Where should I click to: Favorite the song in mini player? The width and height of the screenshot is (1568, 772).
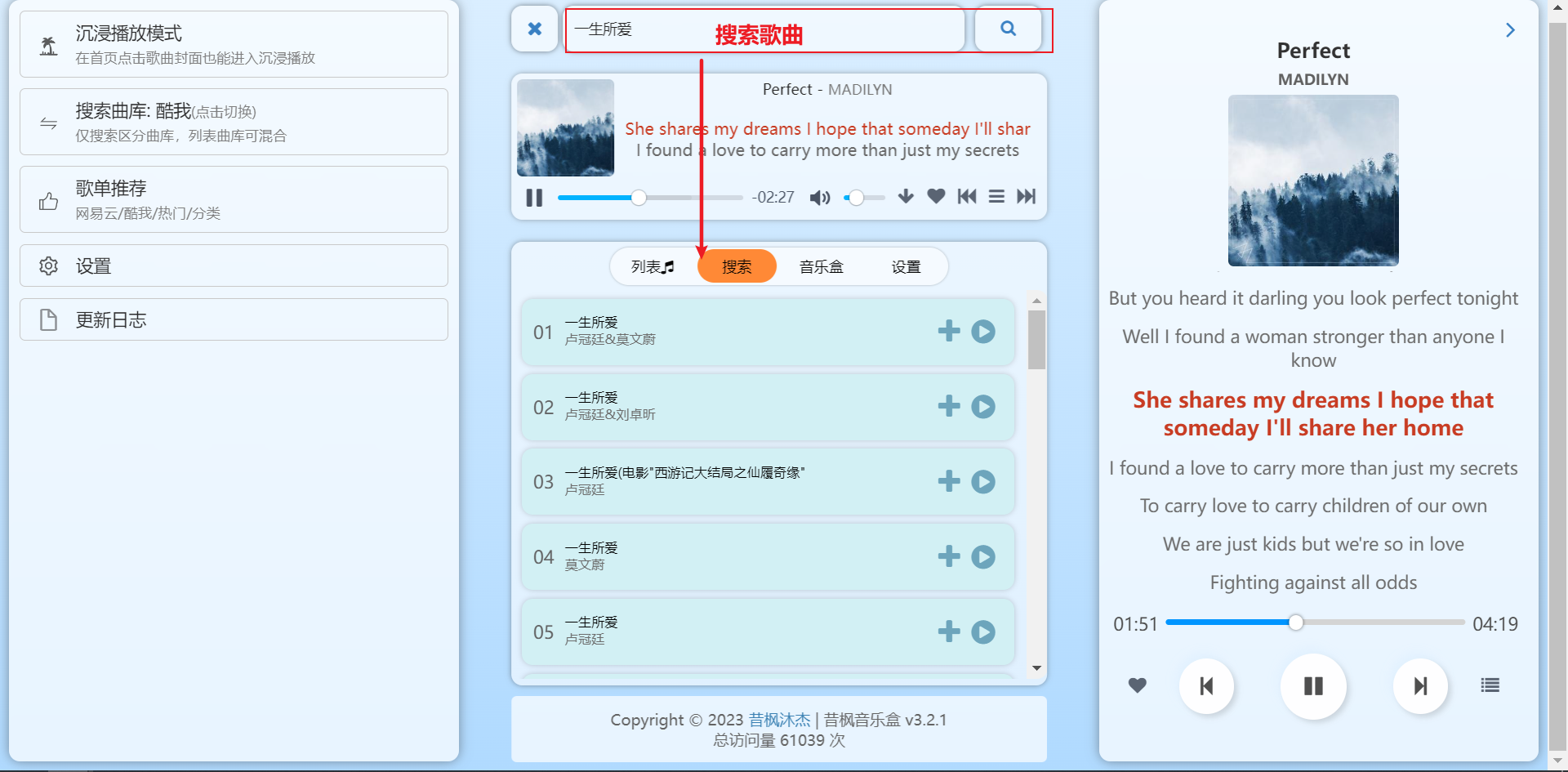(936, 196)
